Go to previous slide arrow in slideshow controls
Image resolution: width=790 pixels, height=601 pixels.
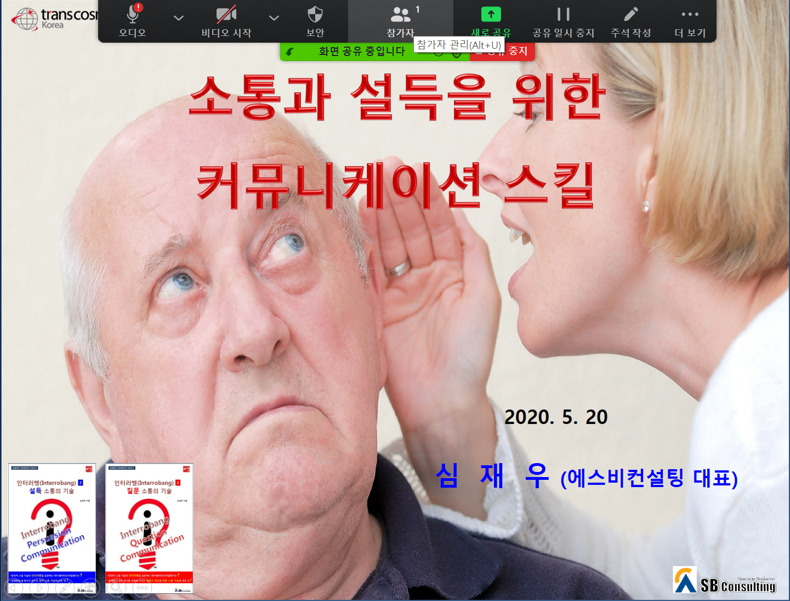13,587
